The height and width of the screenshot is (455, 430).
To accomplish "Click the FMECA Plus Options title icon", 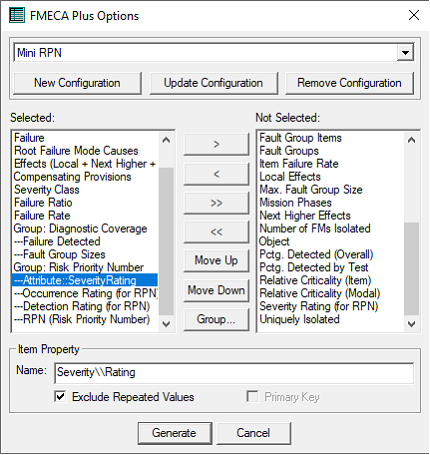I will click(x=17, y=15).
